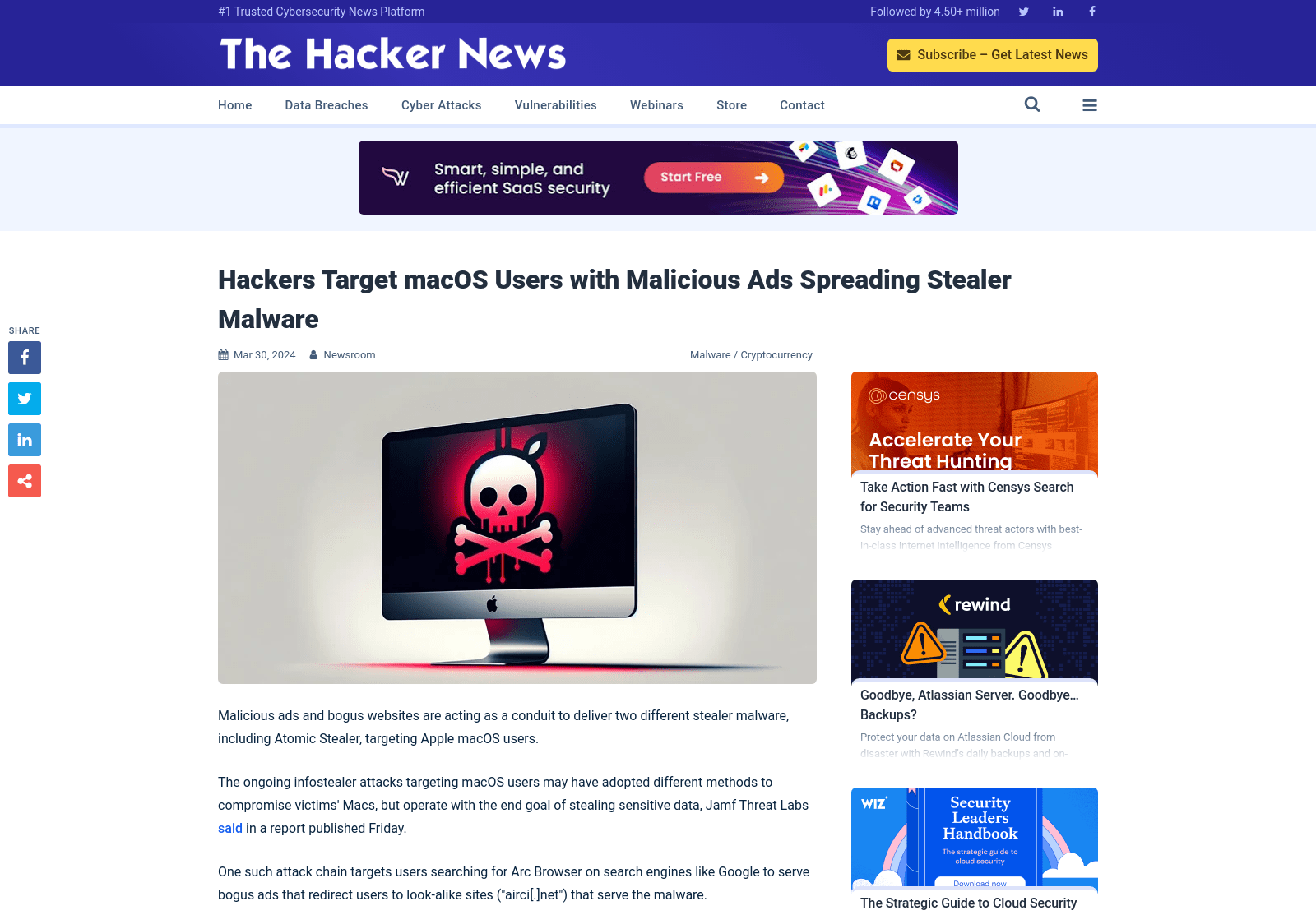The width and height of the screenshot is (1316, 915).
Task: Open the Cyber Attacks section
Action: click(x=442, y=105)
